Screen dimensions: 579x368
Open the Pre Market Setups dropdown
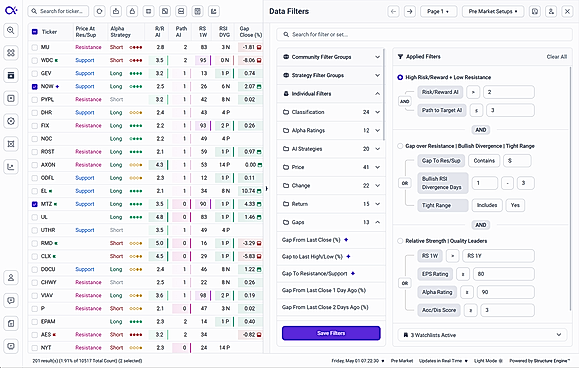[x=493, y=11]
